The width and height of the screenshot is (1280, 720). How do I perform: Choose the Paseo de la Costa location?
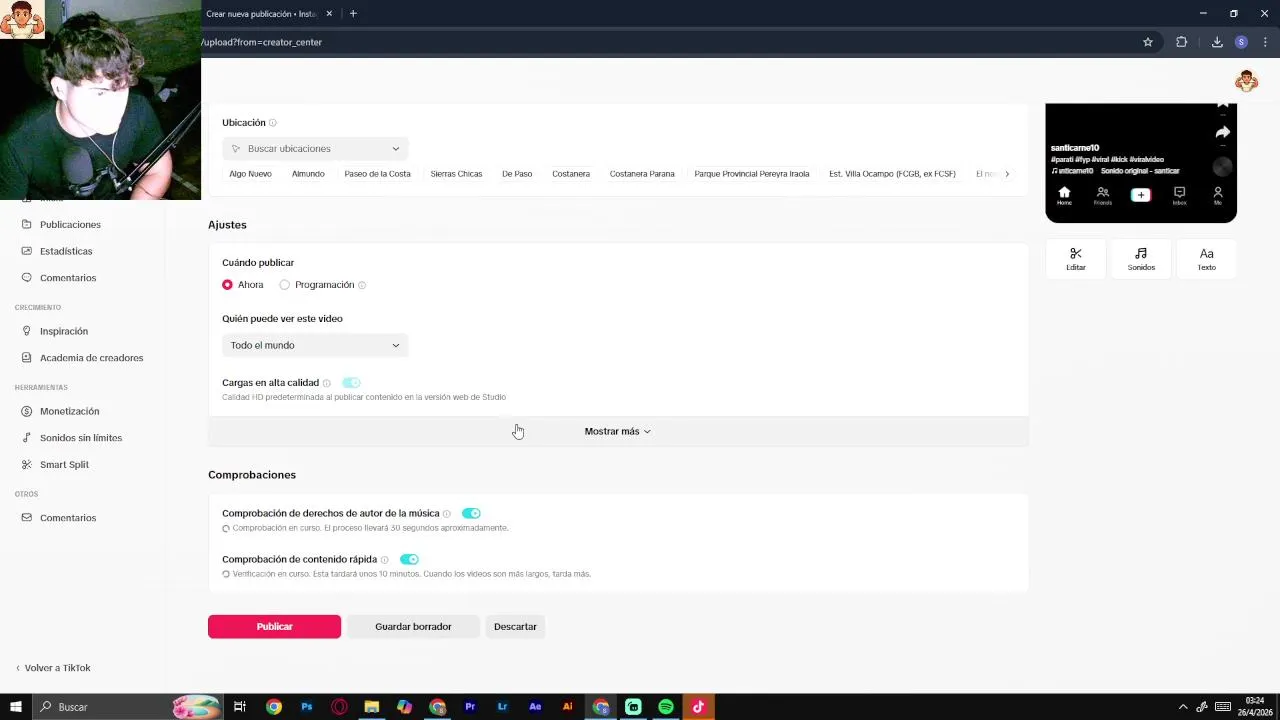coord(377,174)
